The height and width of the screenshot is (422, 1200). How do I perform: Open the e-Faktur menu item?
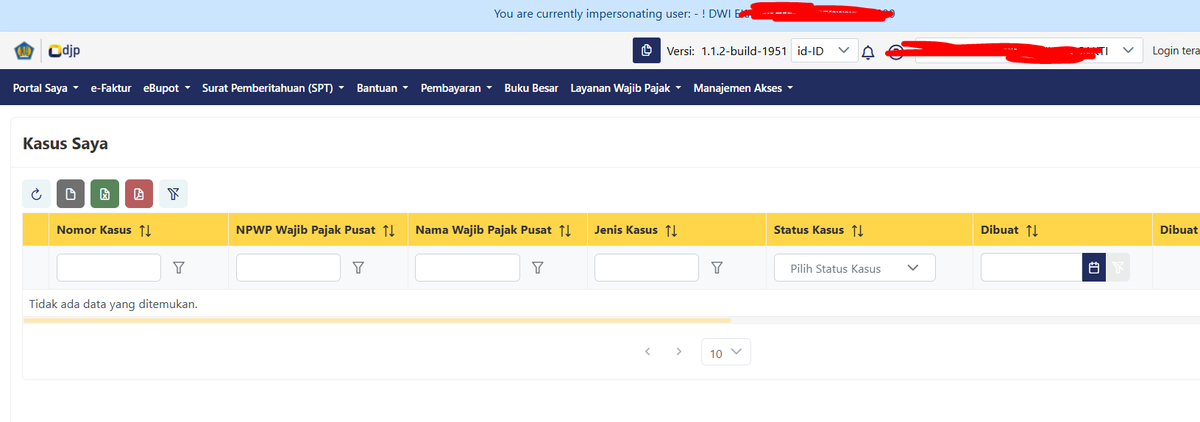pos(111,88)
